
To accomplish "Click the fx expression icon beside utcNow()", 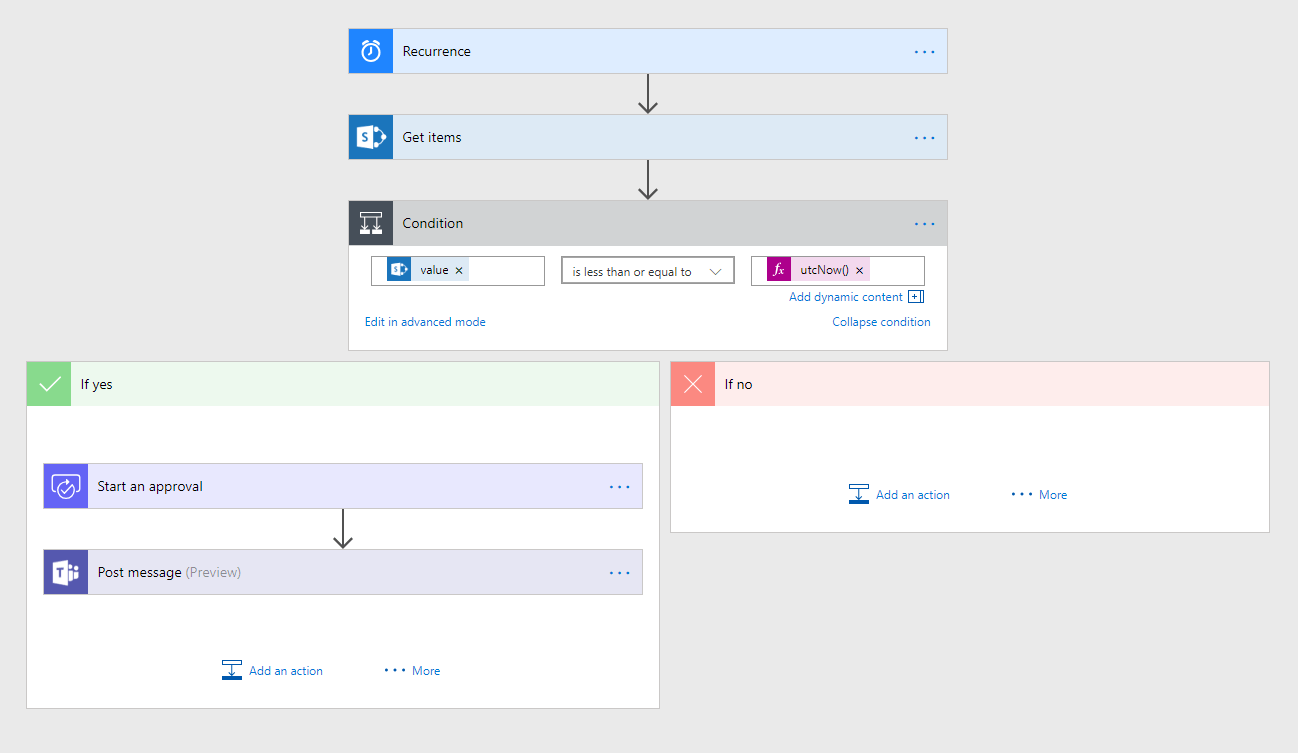I will (x=779, y=270).
